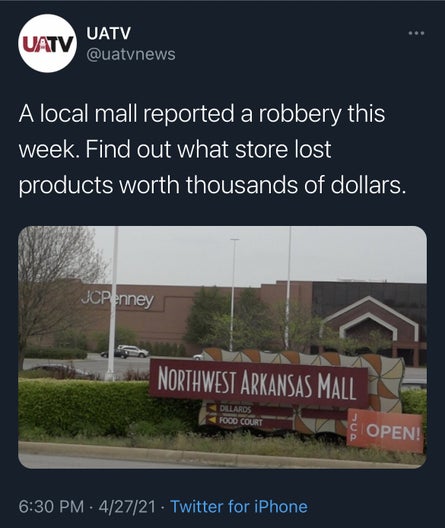Click the Food Court arrow on the sign

click(235, 421)
